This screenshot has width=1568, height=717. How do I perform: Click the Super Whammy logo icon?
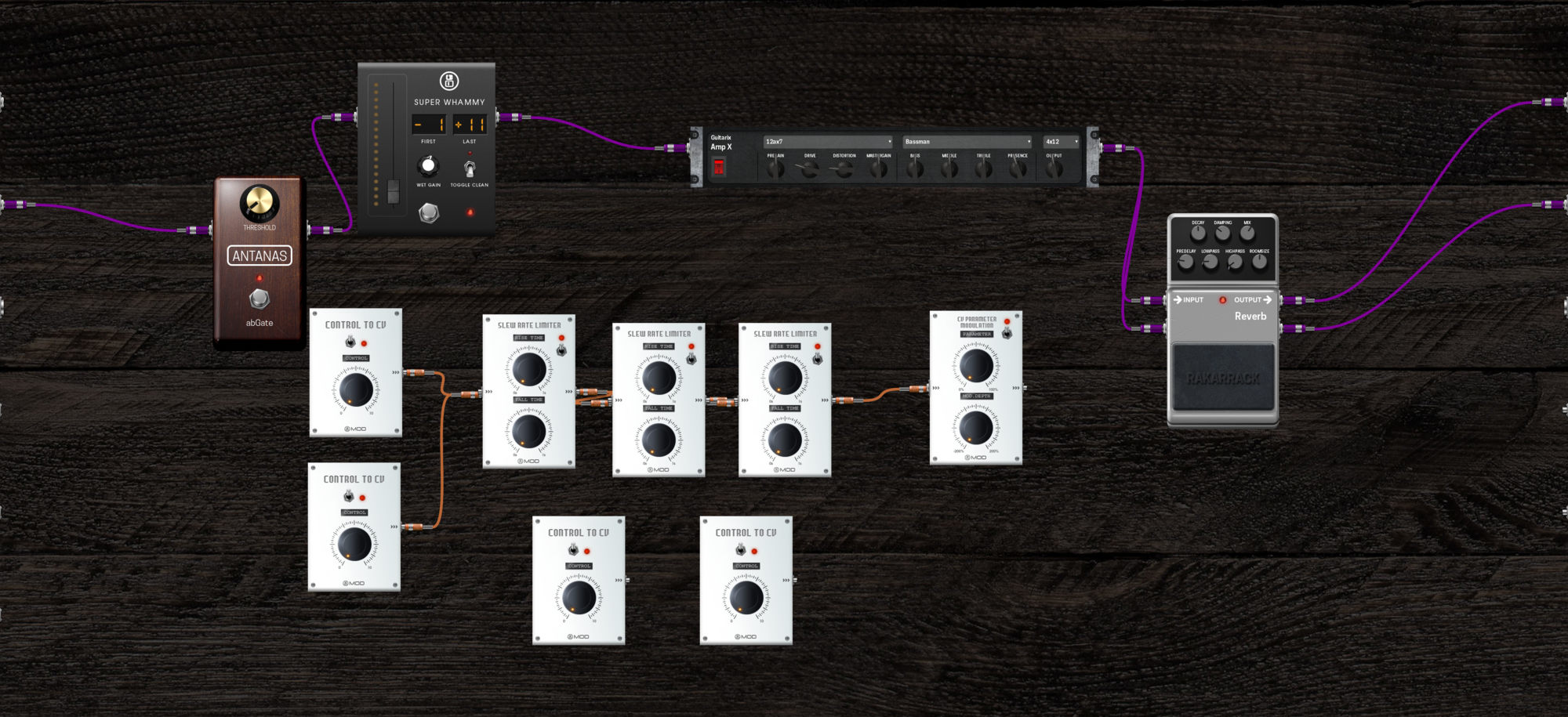click(449, 81)
